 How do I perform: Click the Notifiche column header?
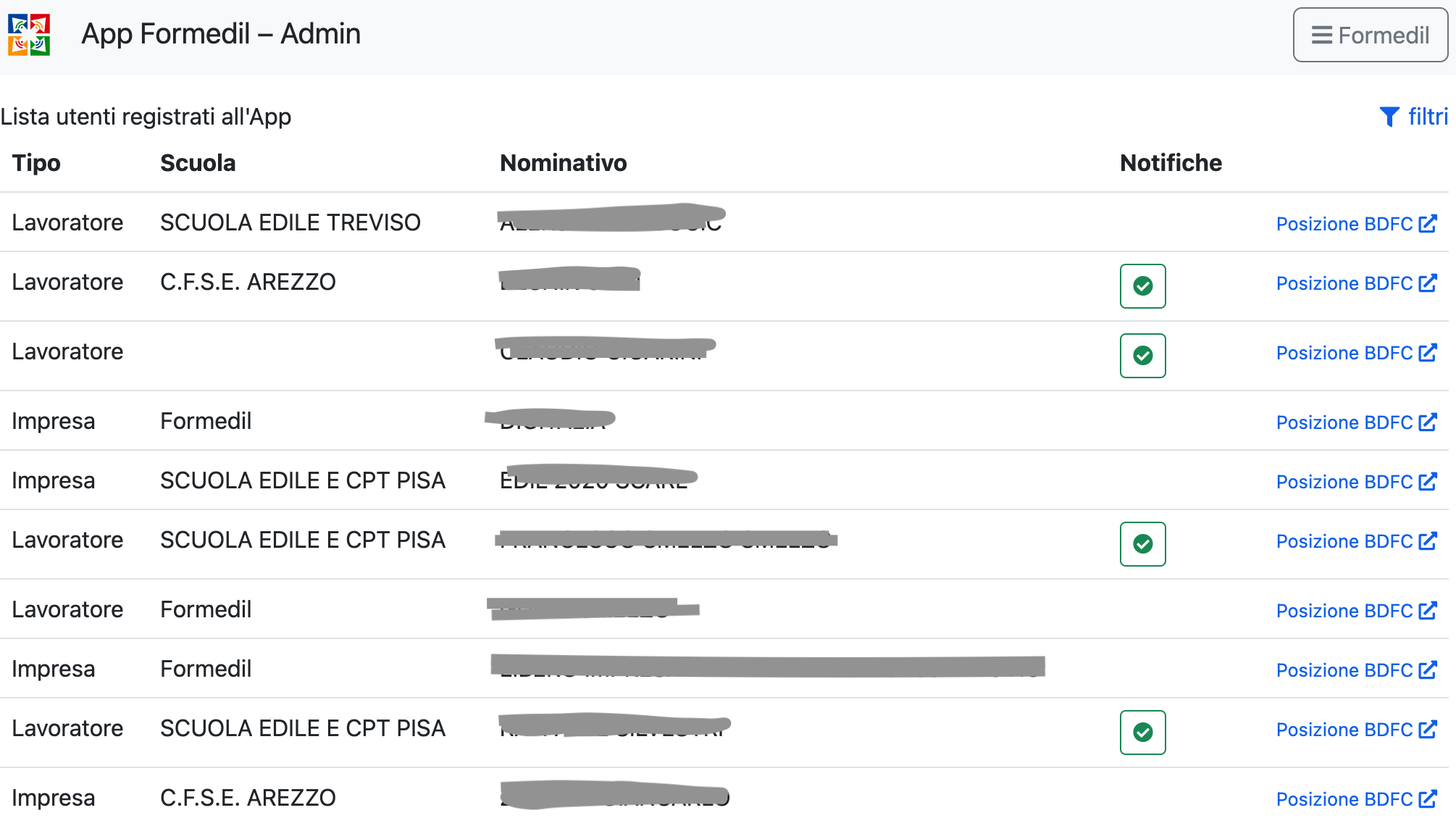(x=1171, y=163)
